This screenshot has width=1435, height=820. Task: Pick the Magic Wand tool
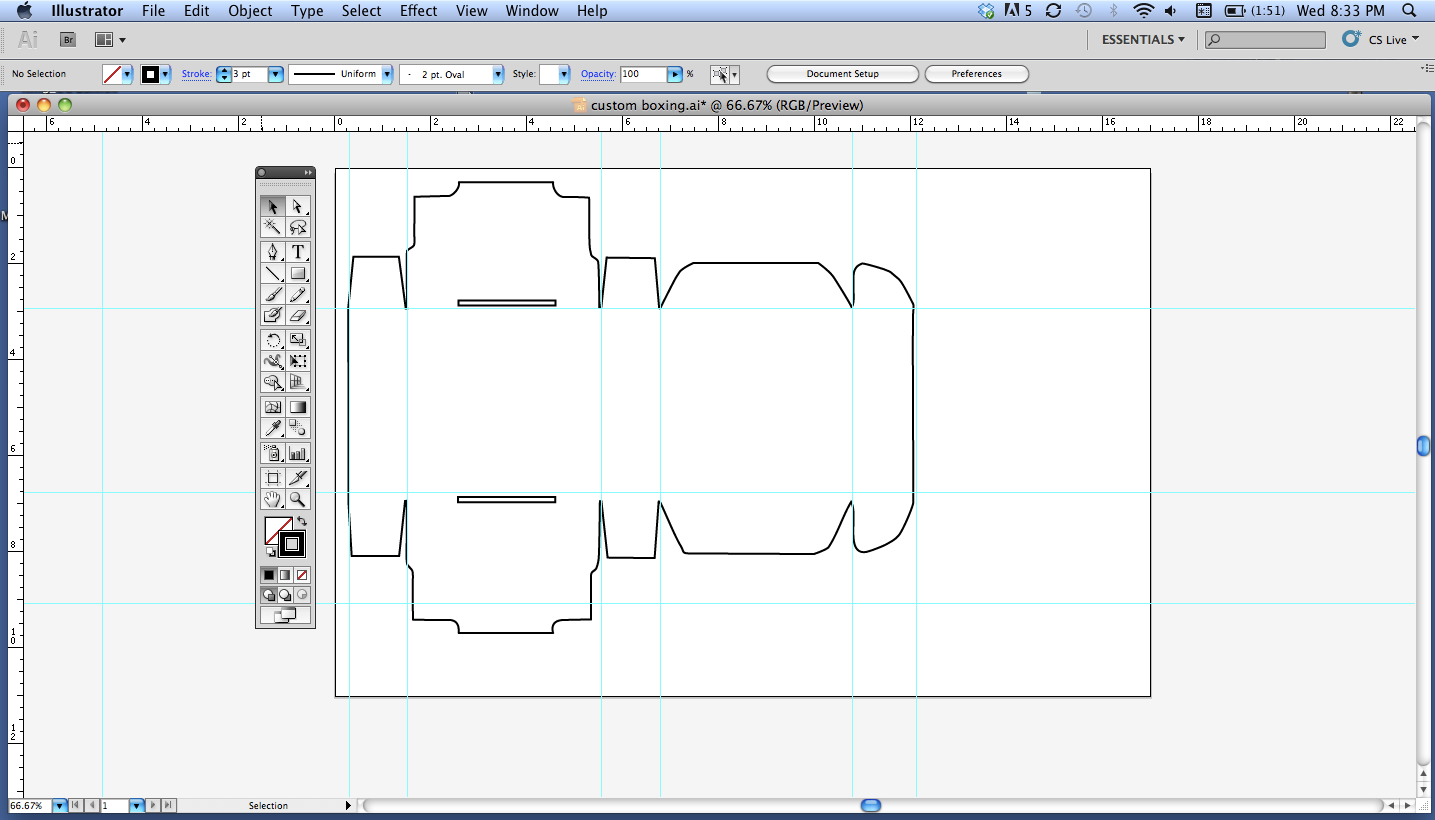point(272,228)
